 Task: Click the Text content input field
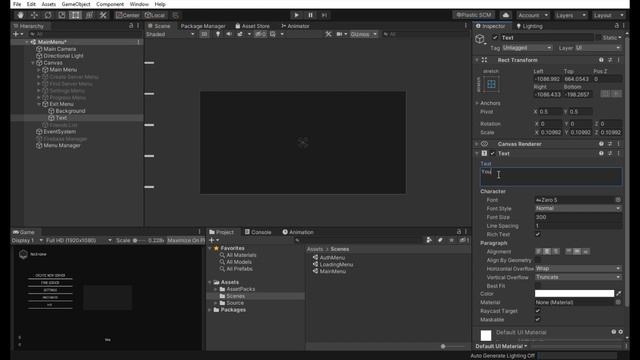pyautogui.click(x=551, y=177)
